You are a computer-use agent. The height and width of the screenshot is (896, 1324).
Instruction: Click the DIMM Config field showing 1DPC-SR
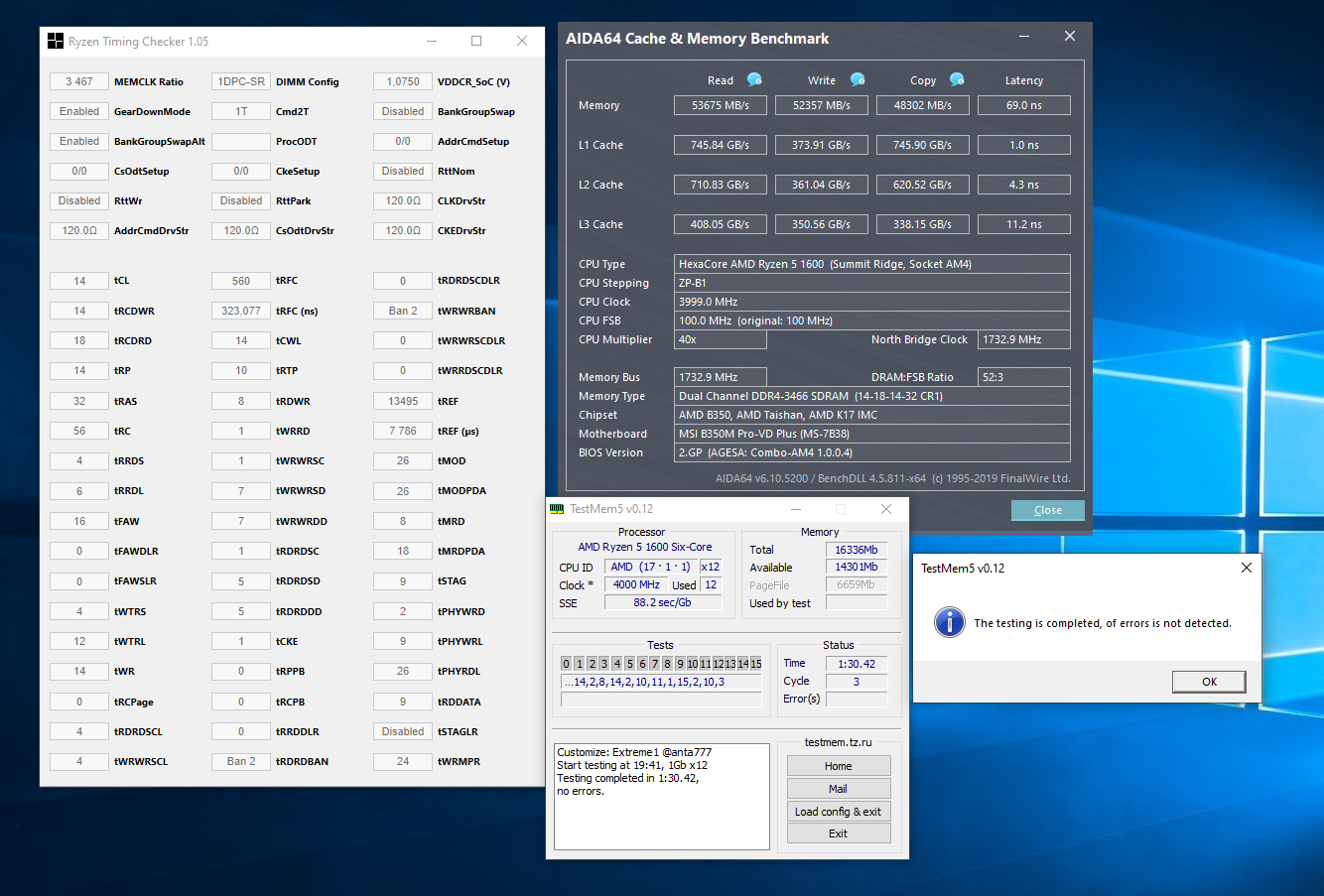(241, 81)
